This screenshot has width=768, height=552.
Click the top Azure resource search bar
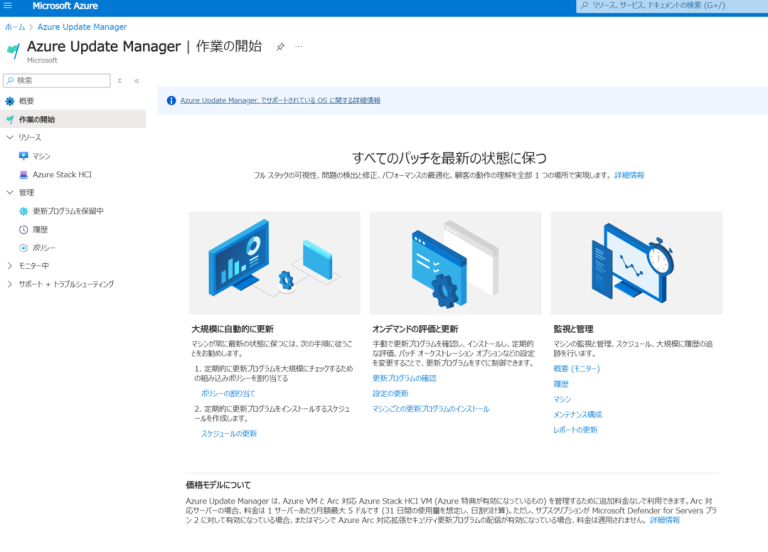(x=670, y=6)
